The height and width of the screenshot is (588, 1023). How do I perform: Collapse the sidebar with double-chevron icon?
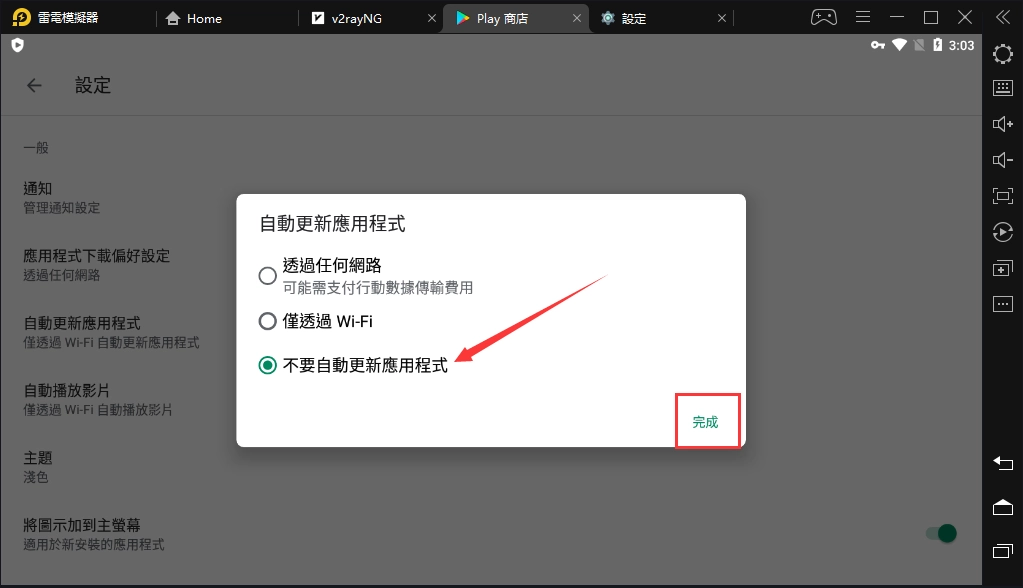pyautogui.click(x=1003, y=18)
